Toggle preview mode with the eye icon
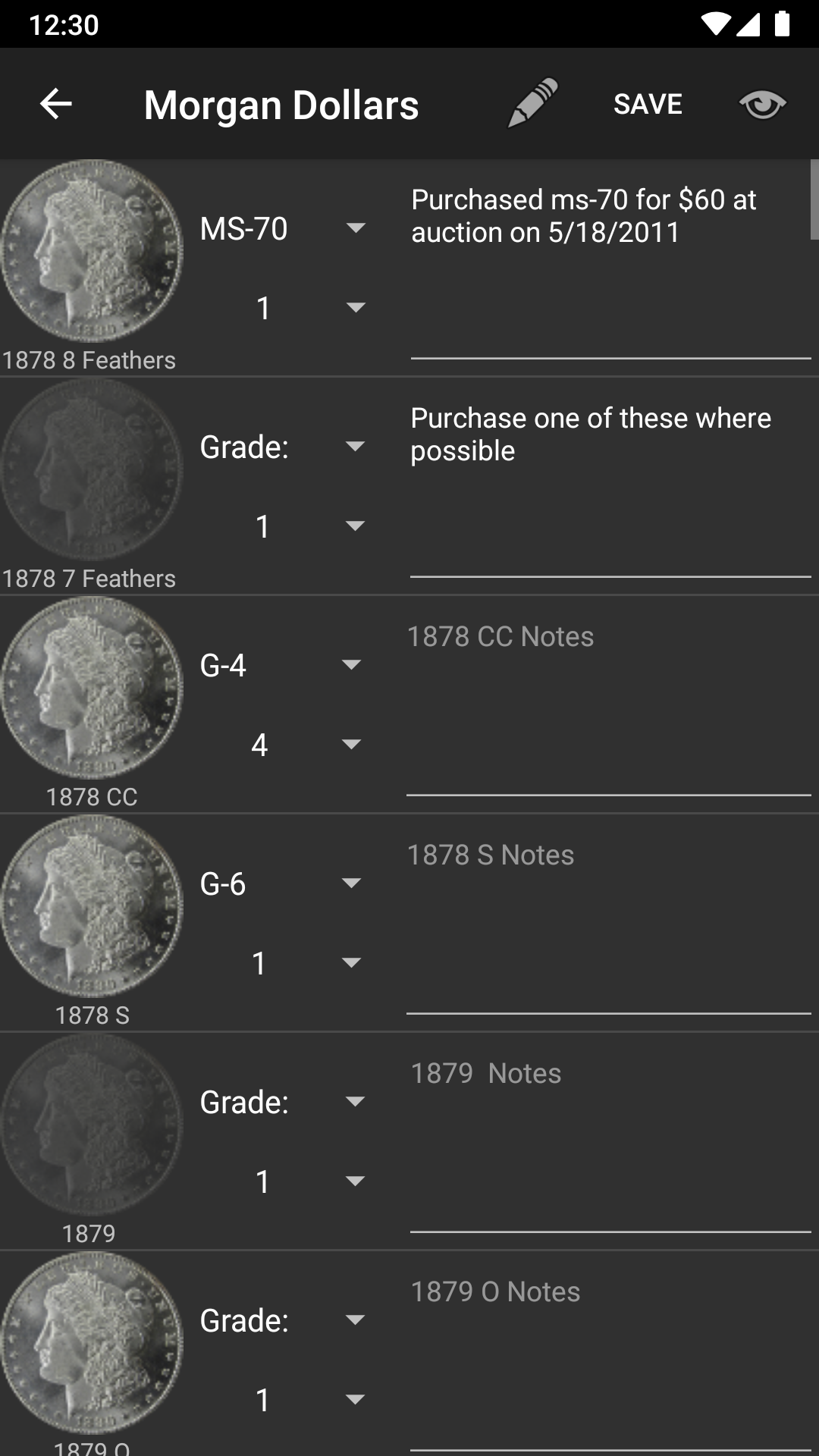The height and width of the screenshot is (1456, 819). (762, 105)
